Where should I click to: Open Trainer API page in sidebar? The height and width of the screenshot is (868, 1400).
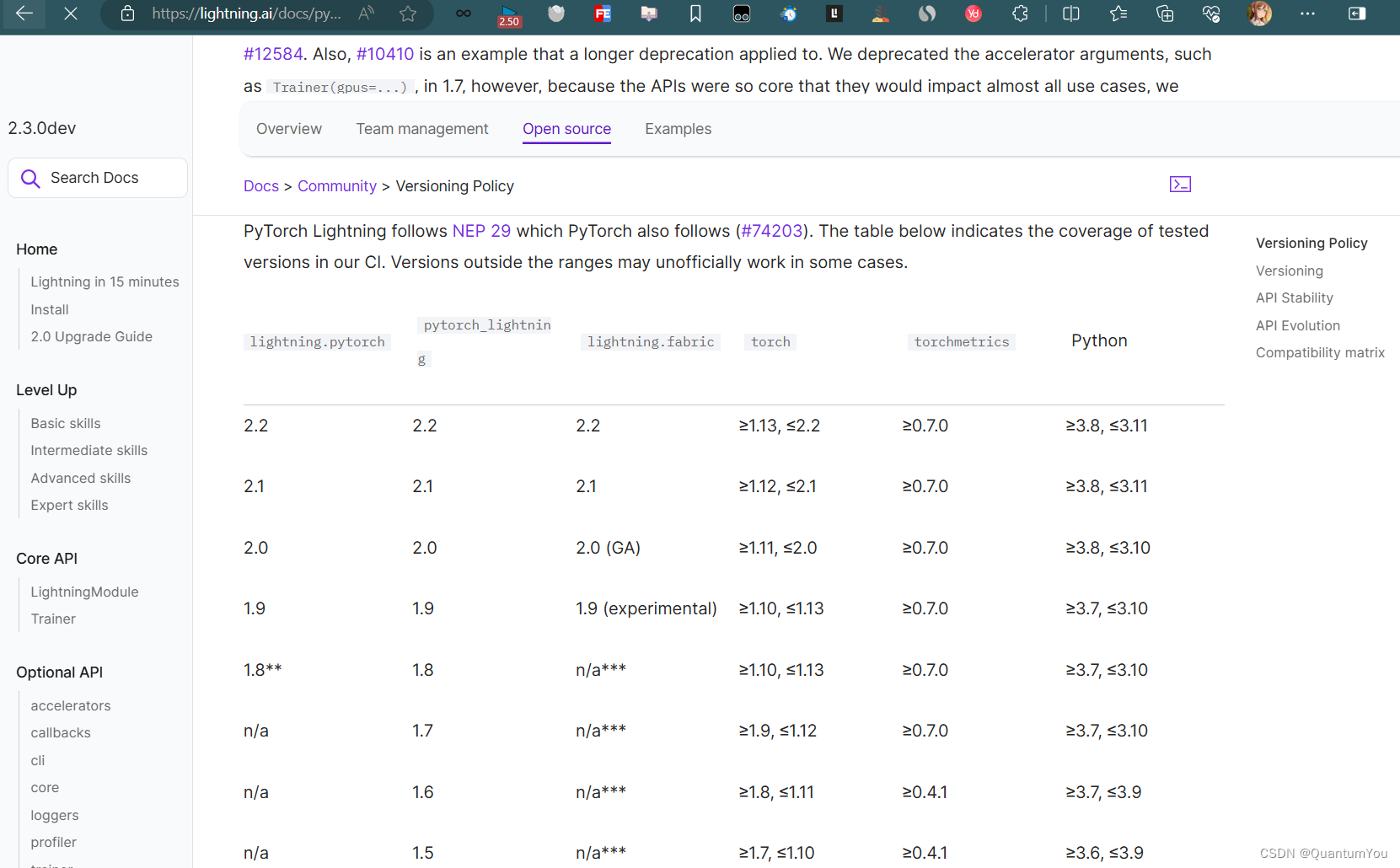tap(53, 619)
